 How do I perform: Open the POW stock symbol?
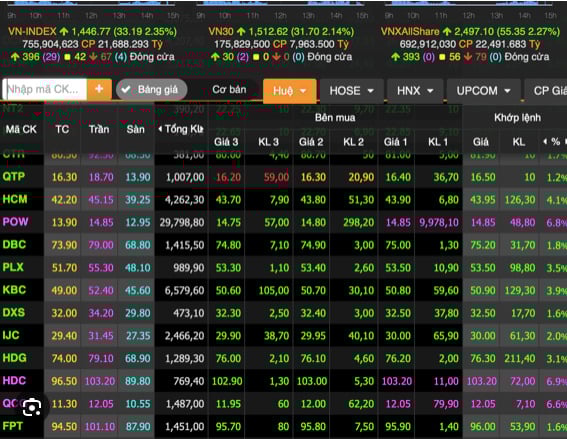15,222
